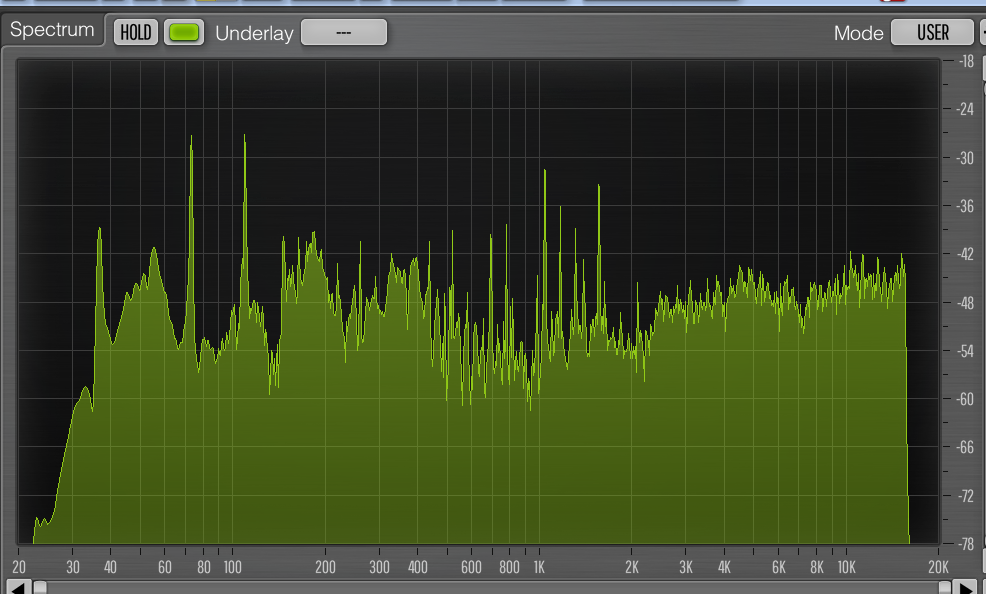Click the -42 dB level label

(965, 254)
